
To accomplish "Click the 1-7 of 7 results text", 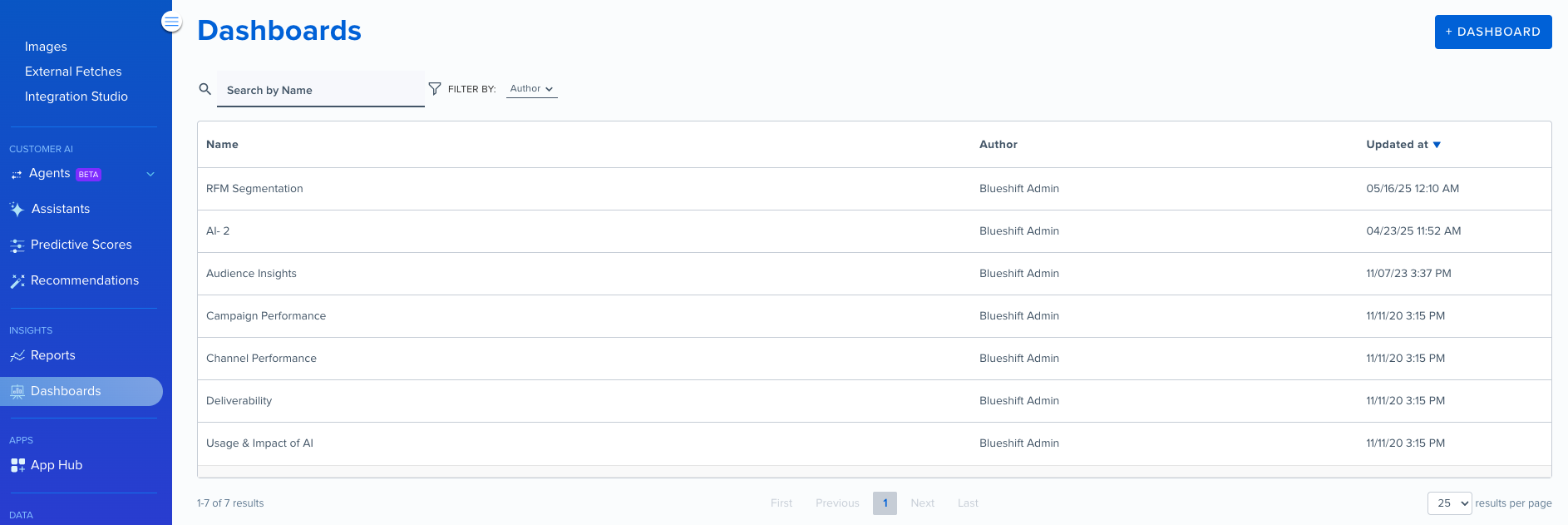I will 230,503.
